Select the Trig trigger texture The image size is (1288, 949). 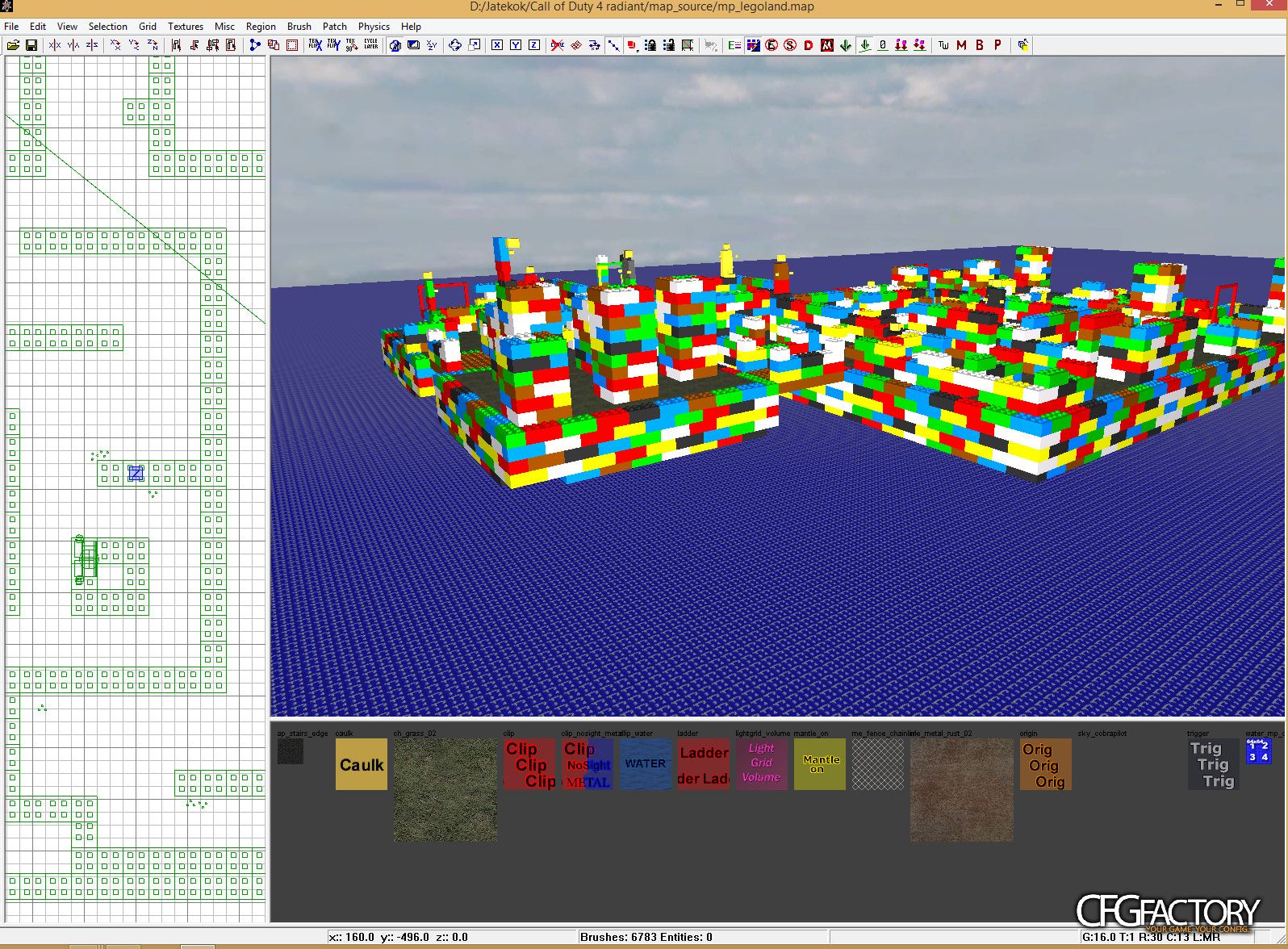[x=1214, y=764]
